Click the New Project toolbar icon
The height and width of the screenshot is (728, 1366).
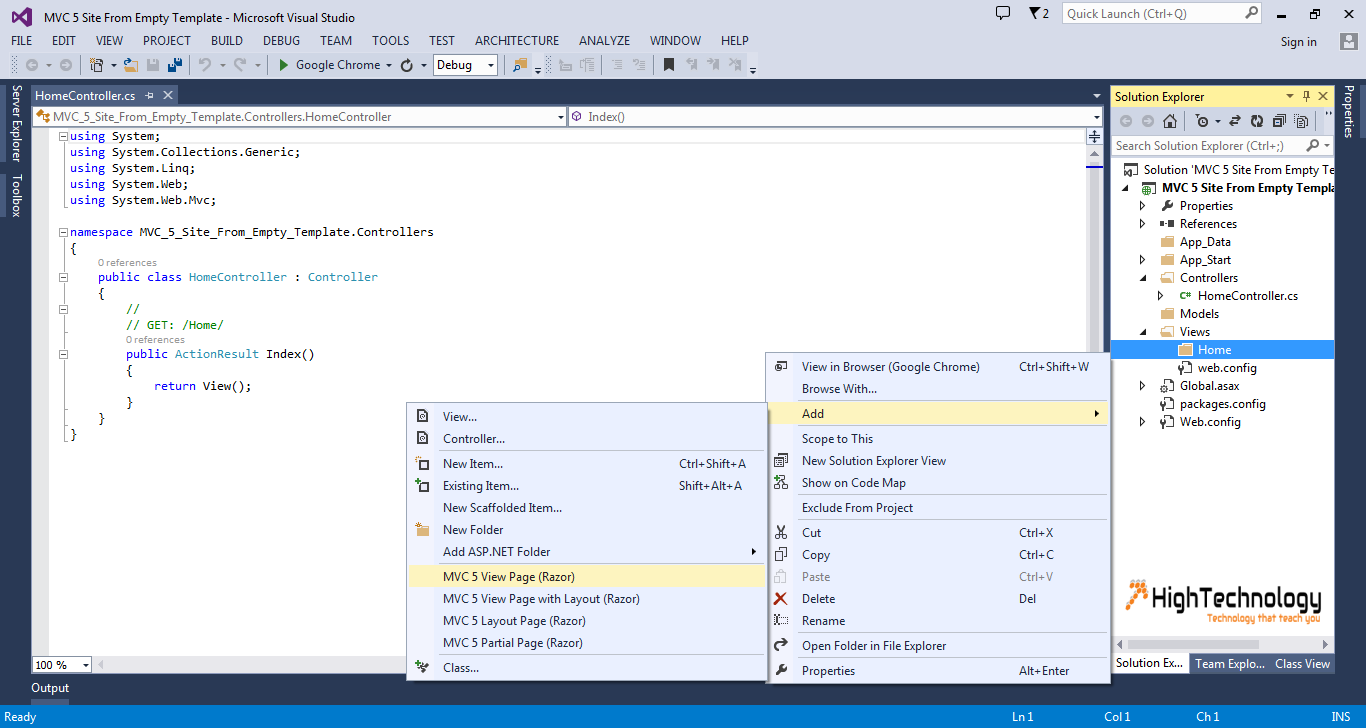pos(96,65)
